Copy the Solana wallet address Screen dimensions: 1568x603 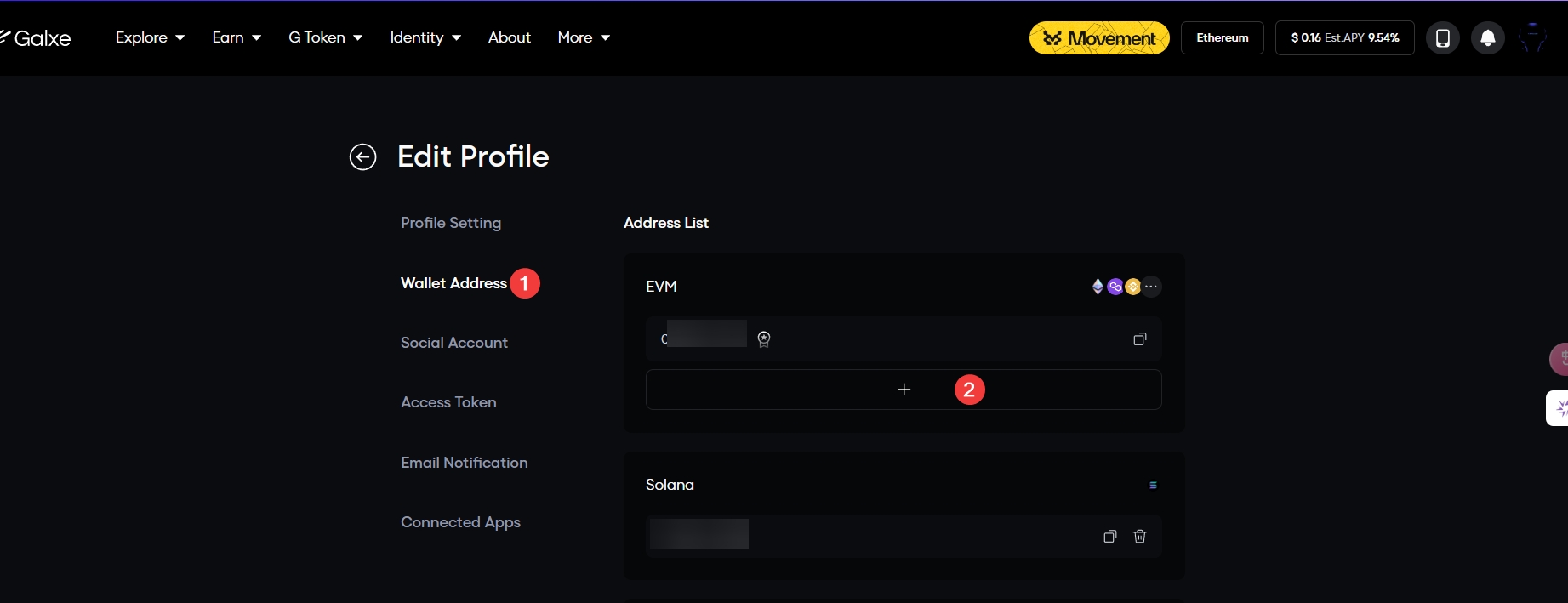(x=1109, y=537)
